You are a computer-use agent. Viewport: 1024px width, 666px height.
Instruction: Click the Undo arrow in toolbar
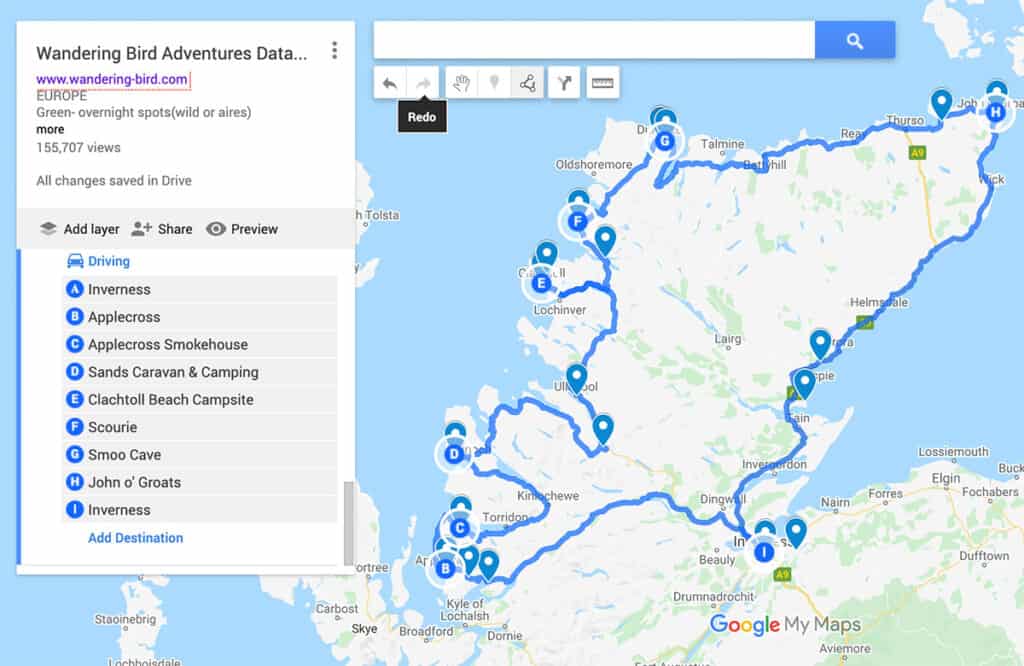pyautogui.click(x=390, y=83)
